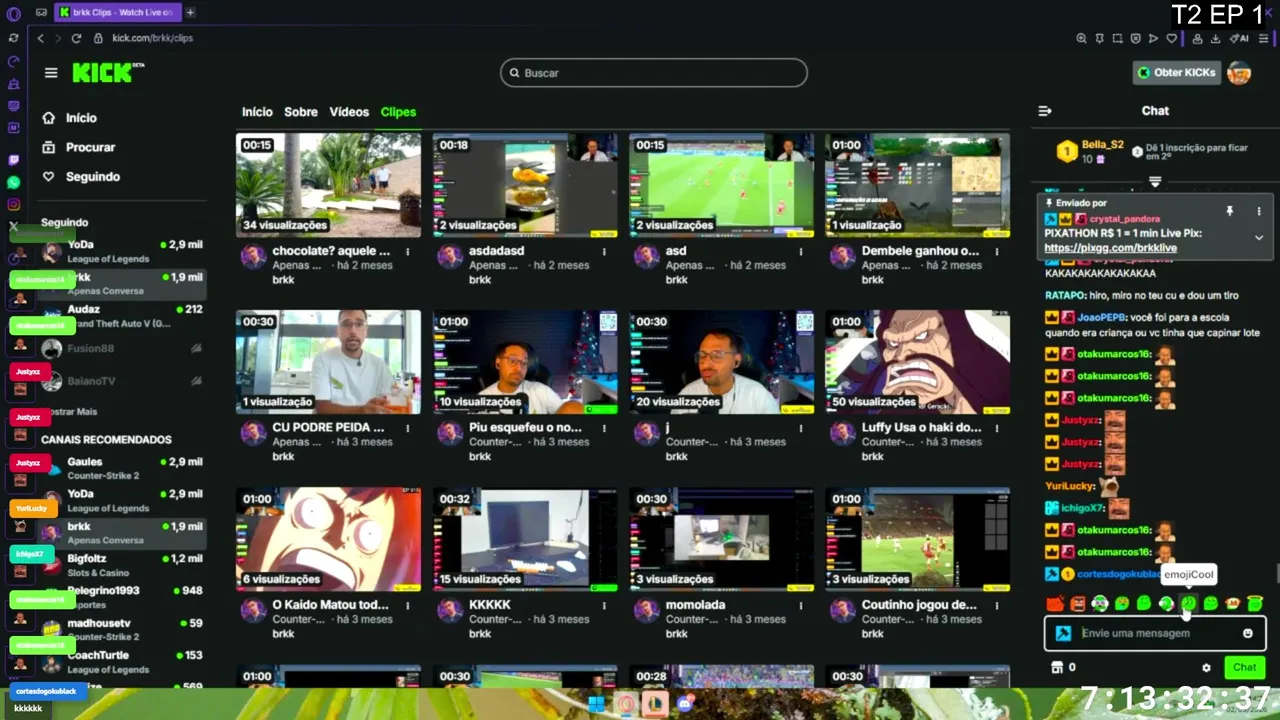Click the pin icon on the pinned message
The image size is (1280, 720).
1230,211
